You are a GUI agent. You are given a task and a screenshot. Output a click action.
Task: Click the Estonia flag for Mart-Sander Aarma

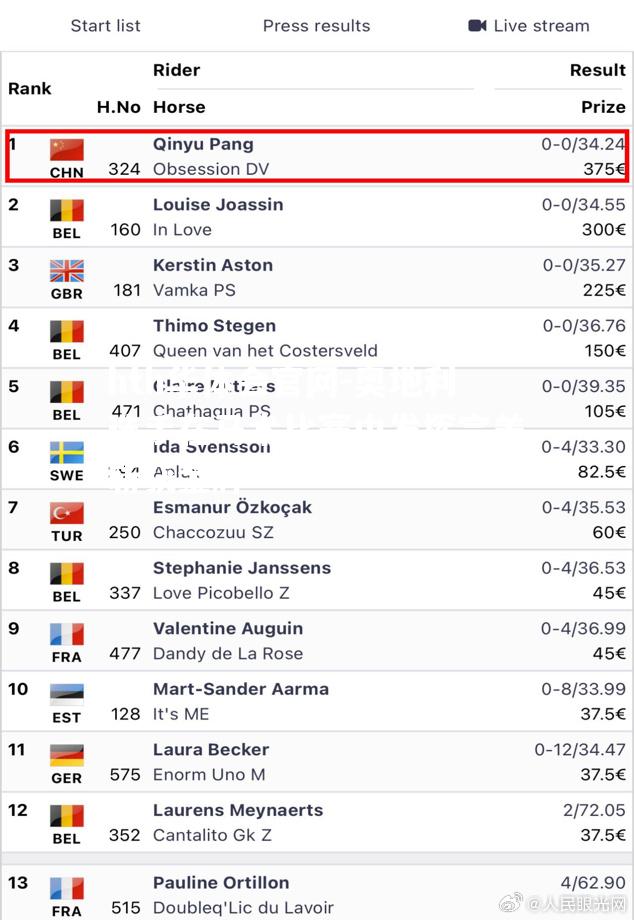coord(67,695)
